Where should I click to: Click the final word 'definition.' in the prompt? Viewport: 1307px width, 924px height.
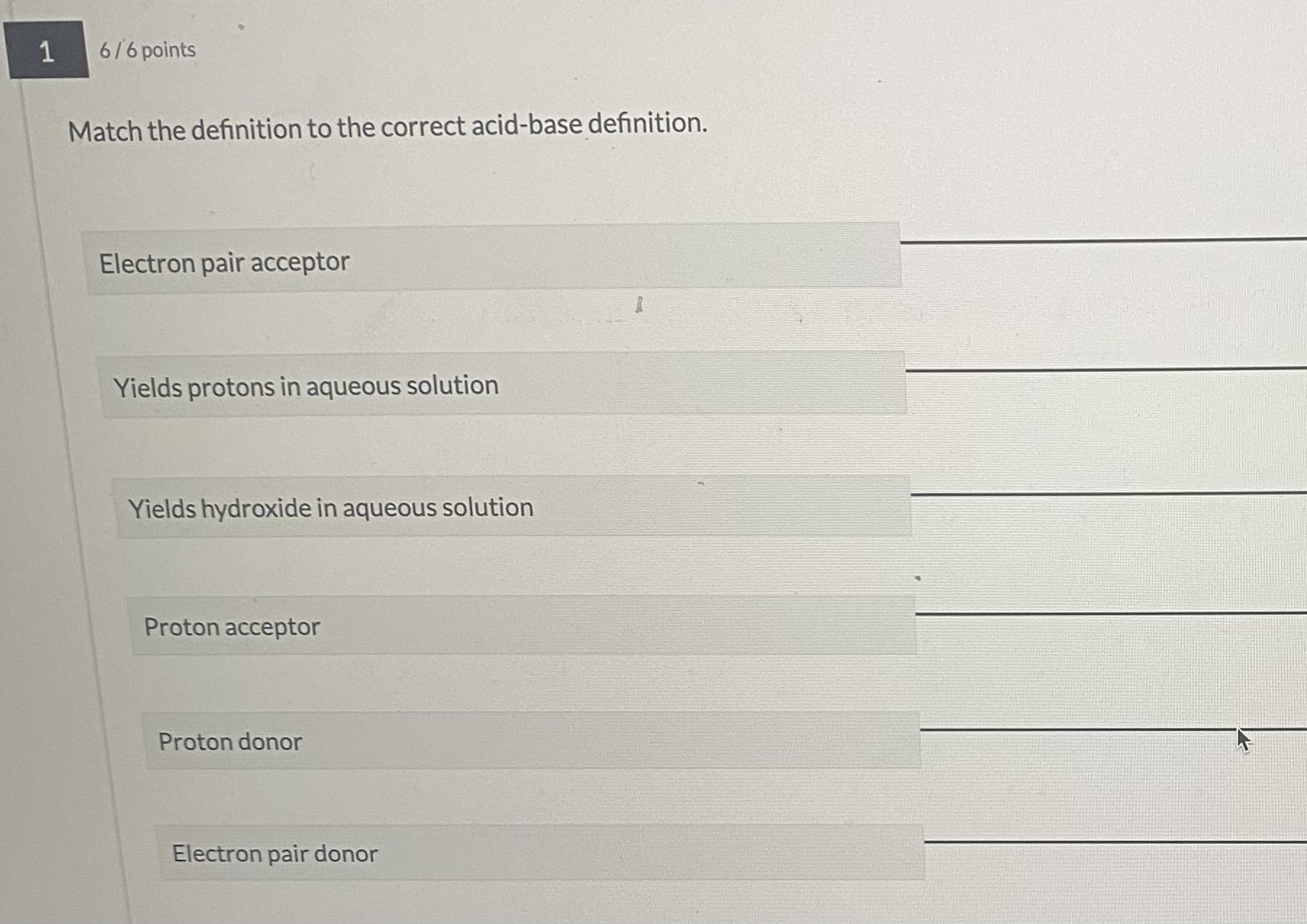tap(648, 123)
